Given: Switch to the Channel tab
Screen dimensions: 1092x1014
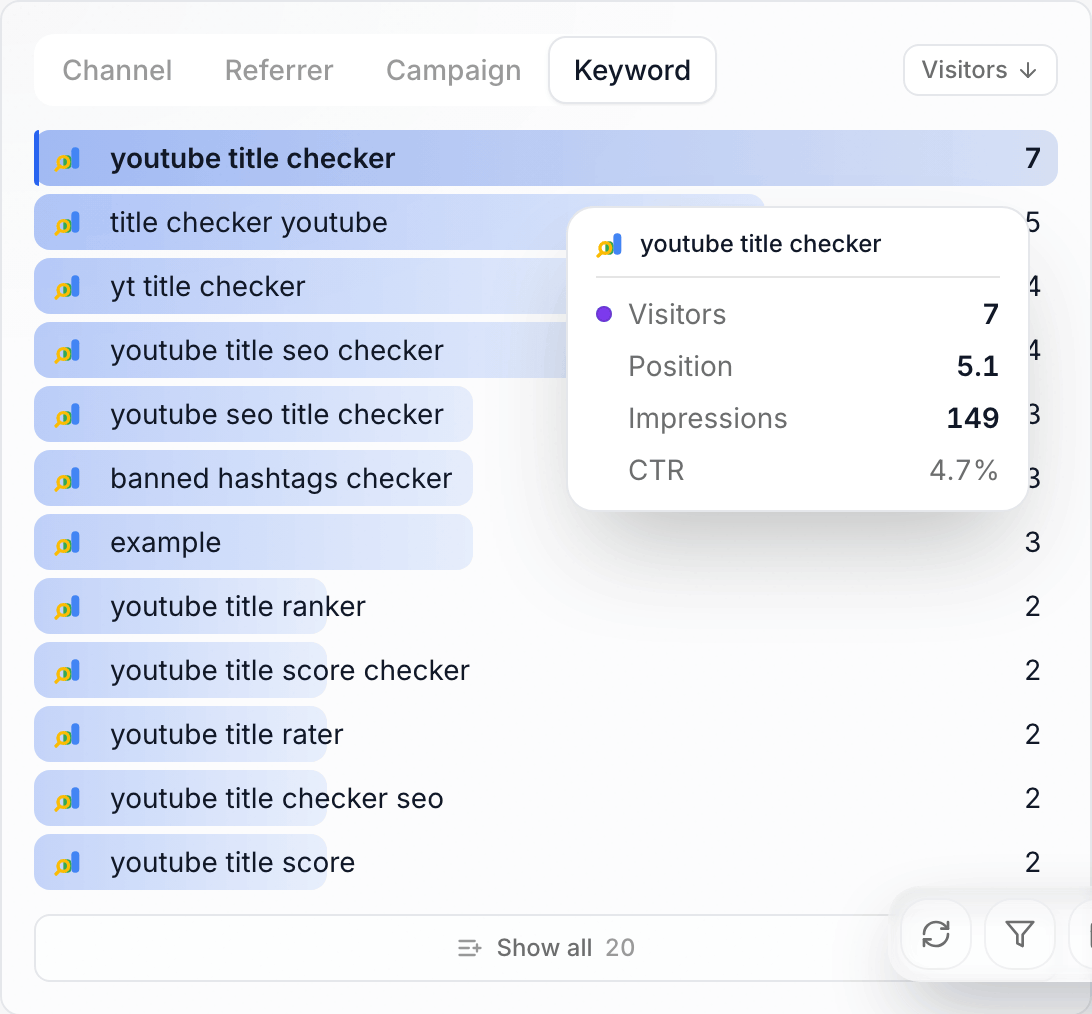Looking at the screenshot, I should [117, 70].
